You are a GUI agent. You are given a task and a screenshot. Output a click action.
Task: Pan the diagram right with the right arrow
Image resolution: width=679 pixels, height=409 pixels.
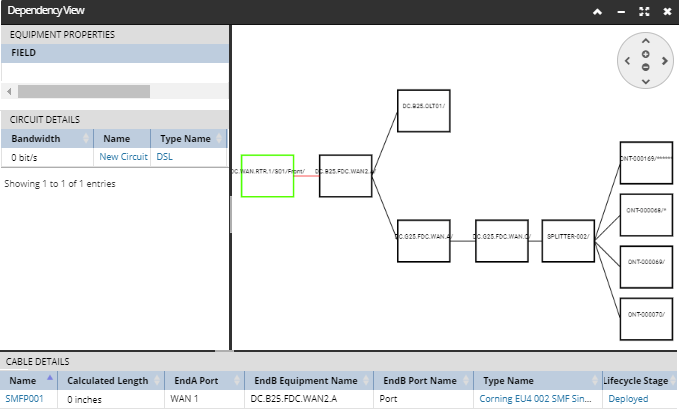pos(664,61)
